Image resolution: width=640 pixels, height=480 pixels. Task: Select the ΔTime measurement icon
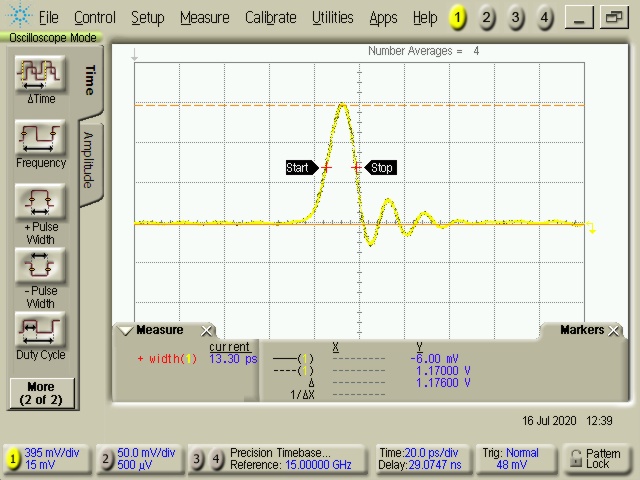click(x=41, y=75)
